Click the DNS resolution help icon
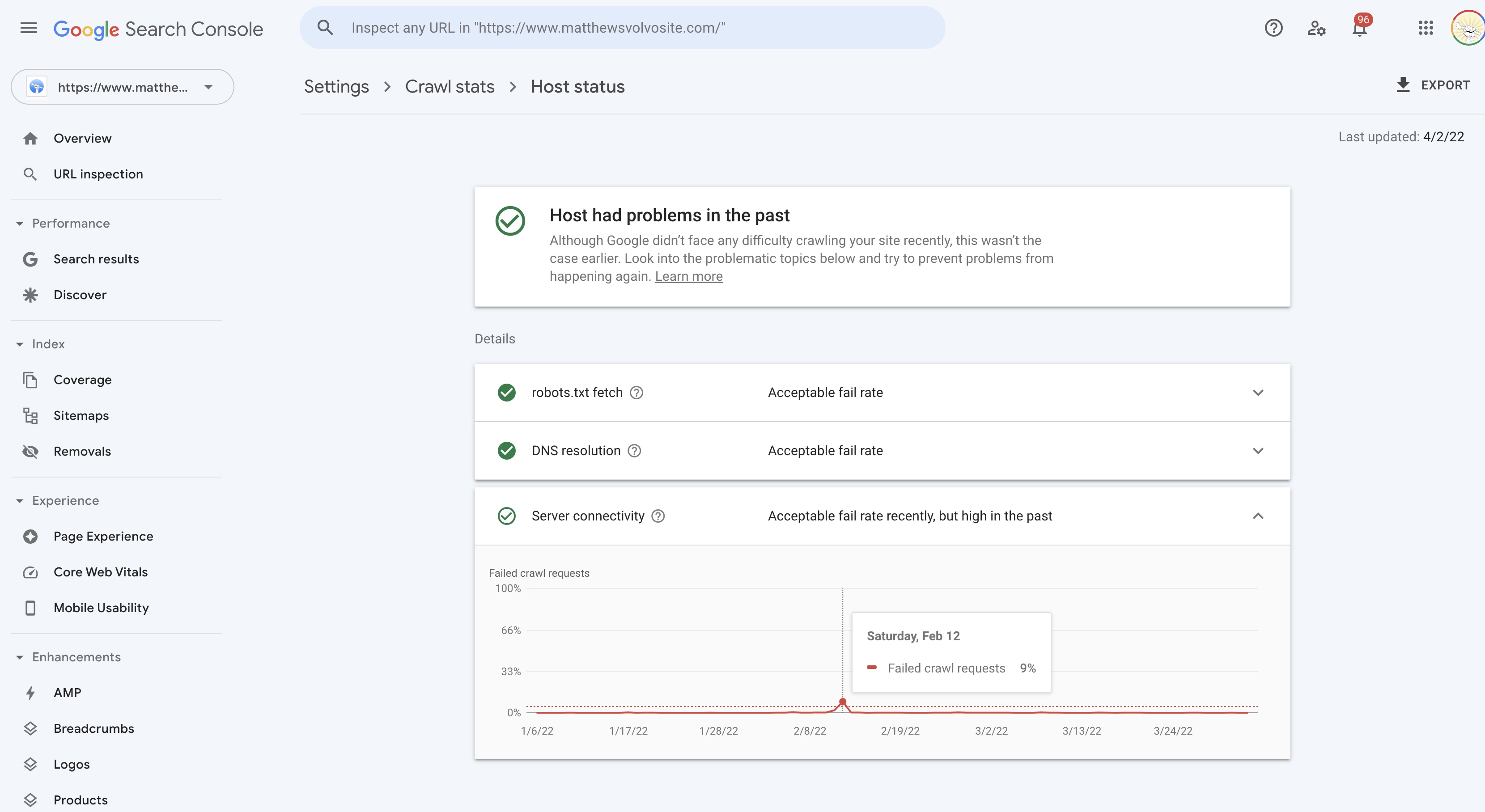 [x=633, y=451]
